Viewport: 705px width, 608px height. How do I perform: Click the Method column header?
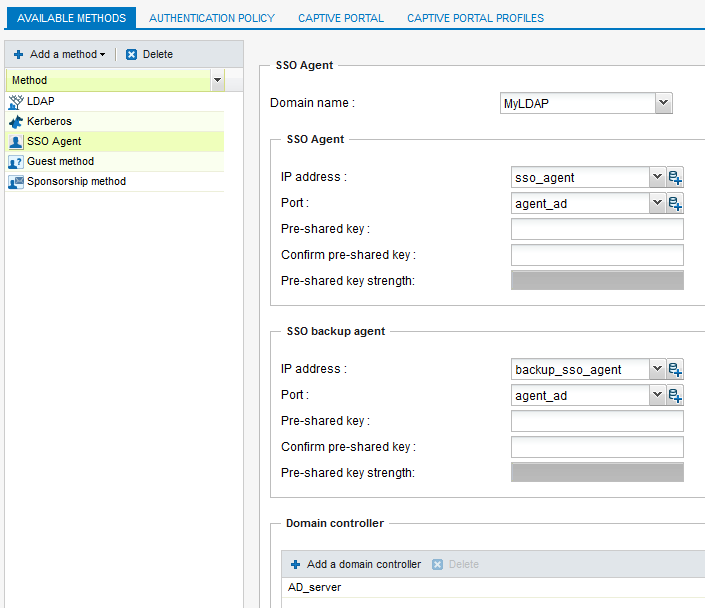coord(108,80)
